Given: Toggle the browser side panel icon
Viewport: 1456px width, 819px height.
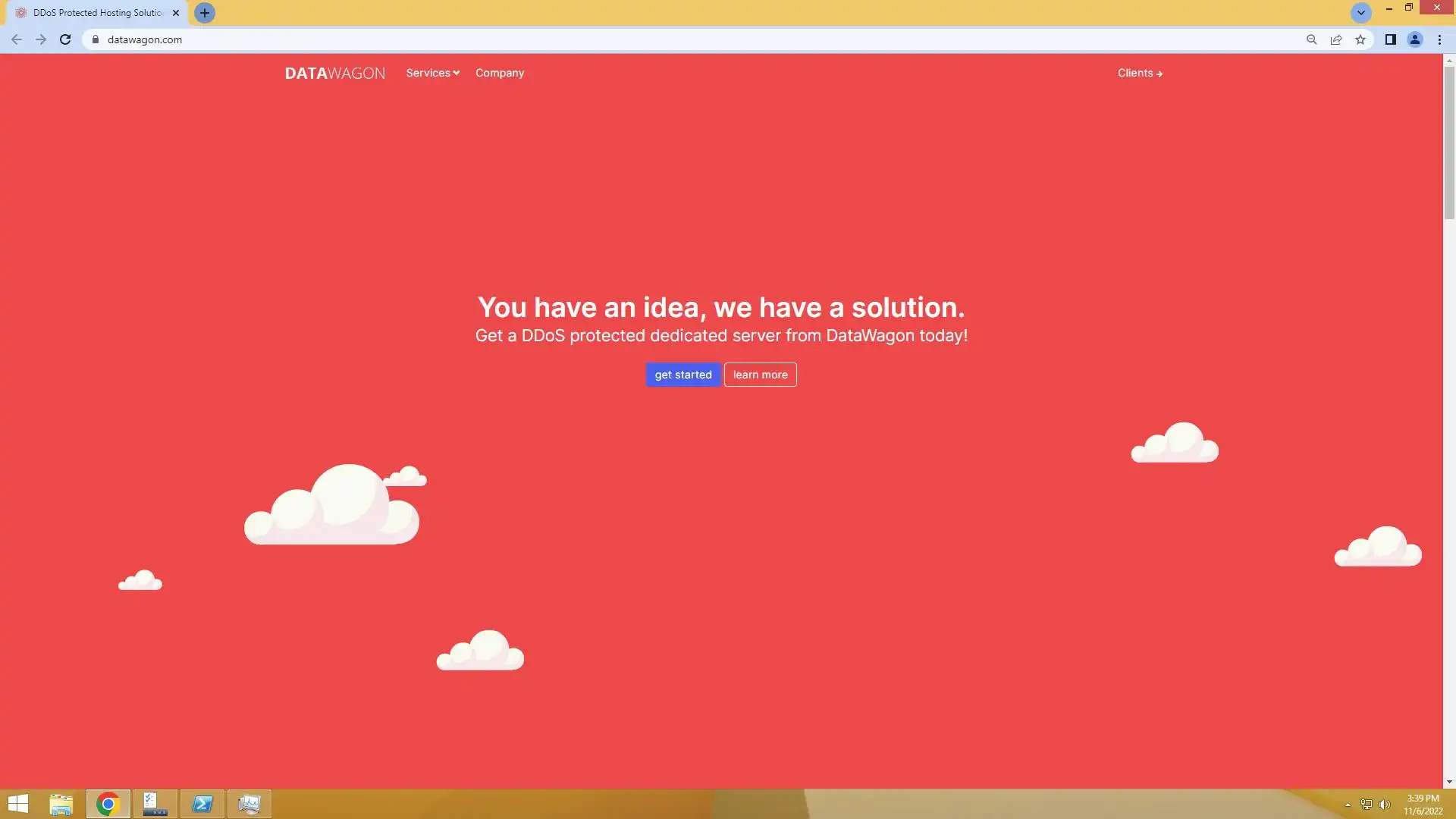Looking at the screenshot, I should [x=1390, y=39].
